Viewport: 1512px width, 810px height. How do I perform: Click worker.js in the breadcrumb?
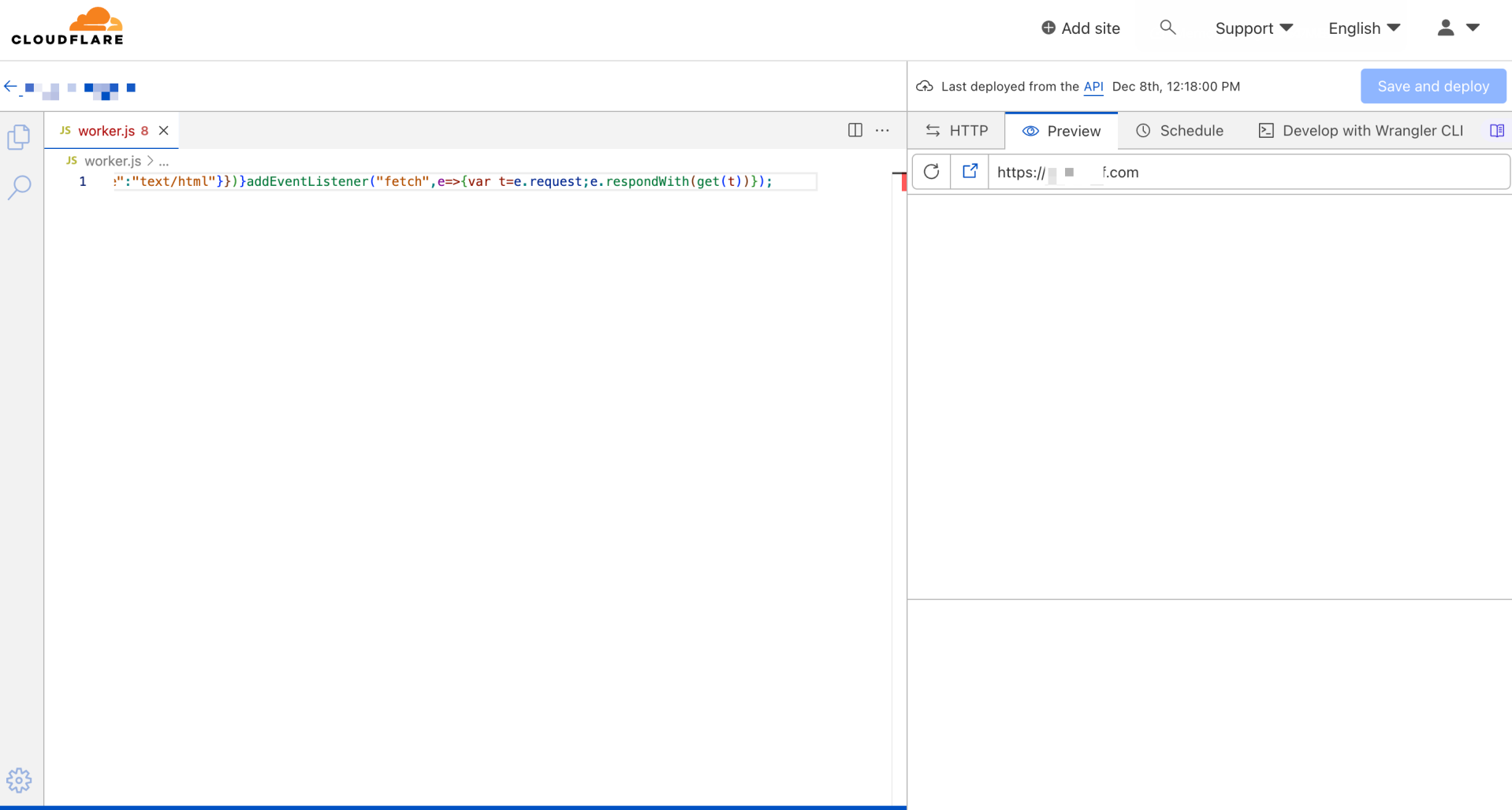click(x=113, y=161)
